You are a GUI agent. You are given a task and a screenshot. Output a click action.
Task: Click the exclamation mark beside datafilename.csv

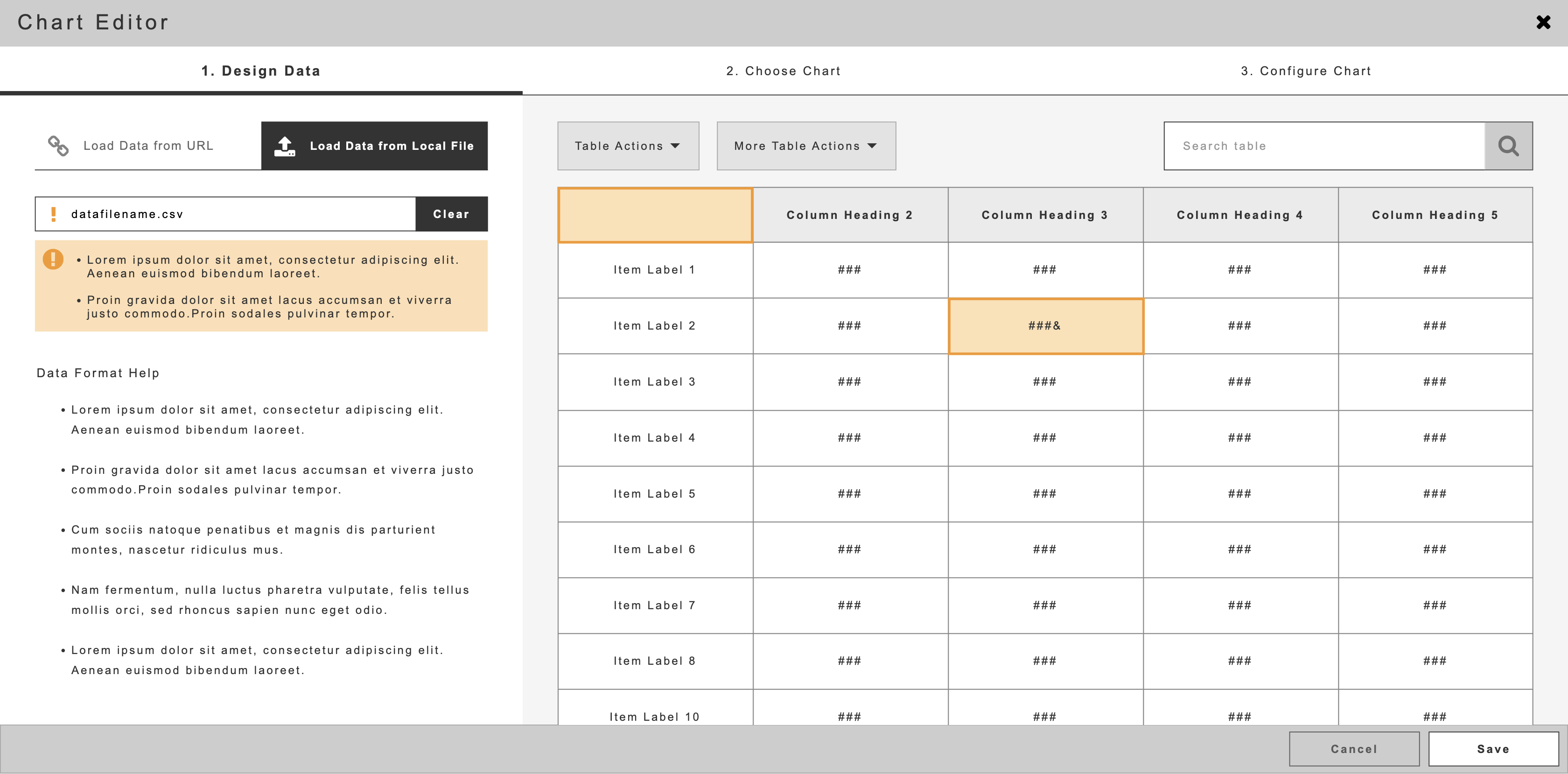pos(54,214)
